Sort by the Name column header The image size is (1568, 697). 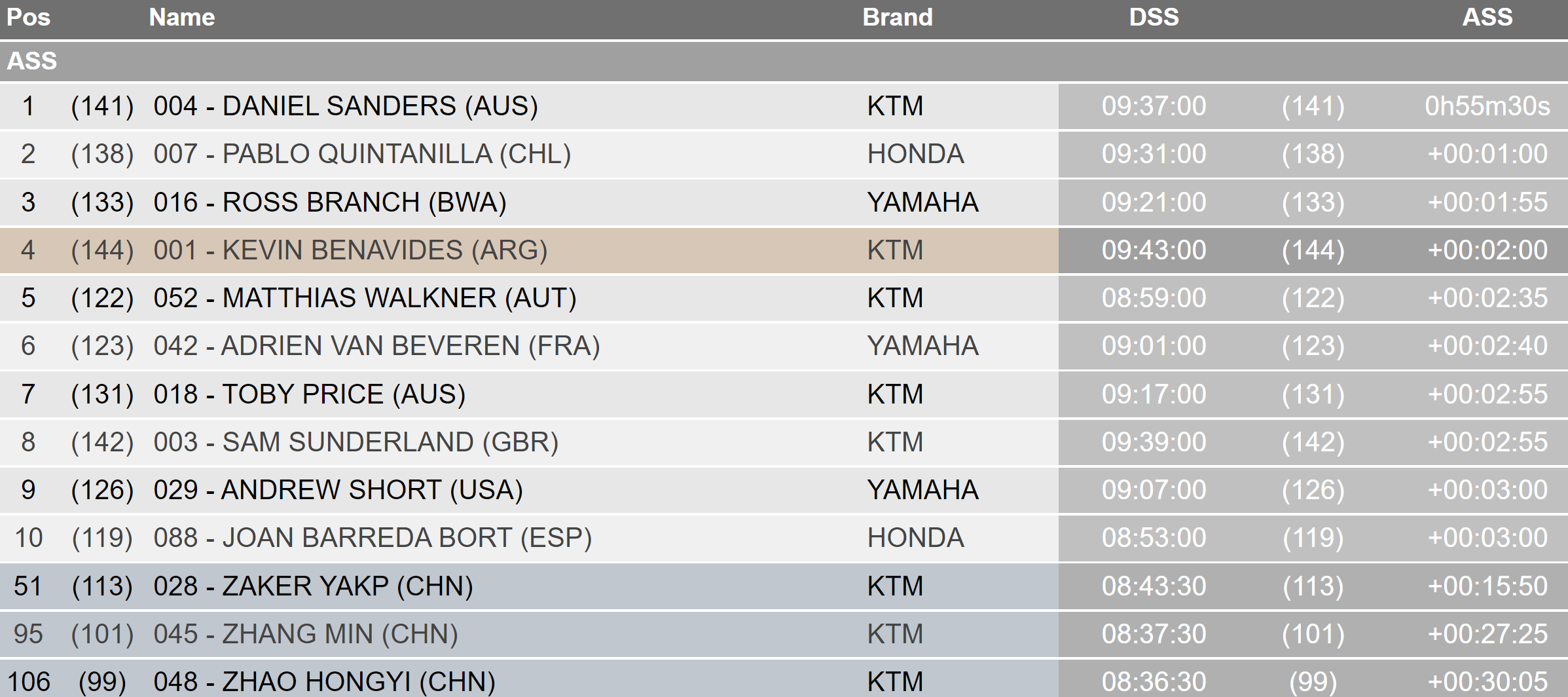[x=181, y=18]
